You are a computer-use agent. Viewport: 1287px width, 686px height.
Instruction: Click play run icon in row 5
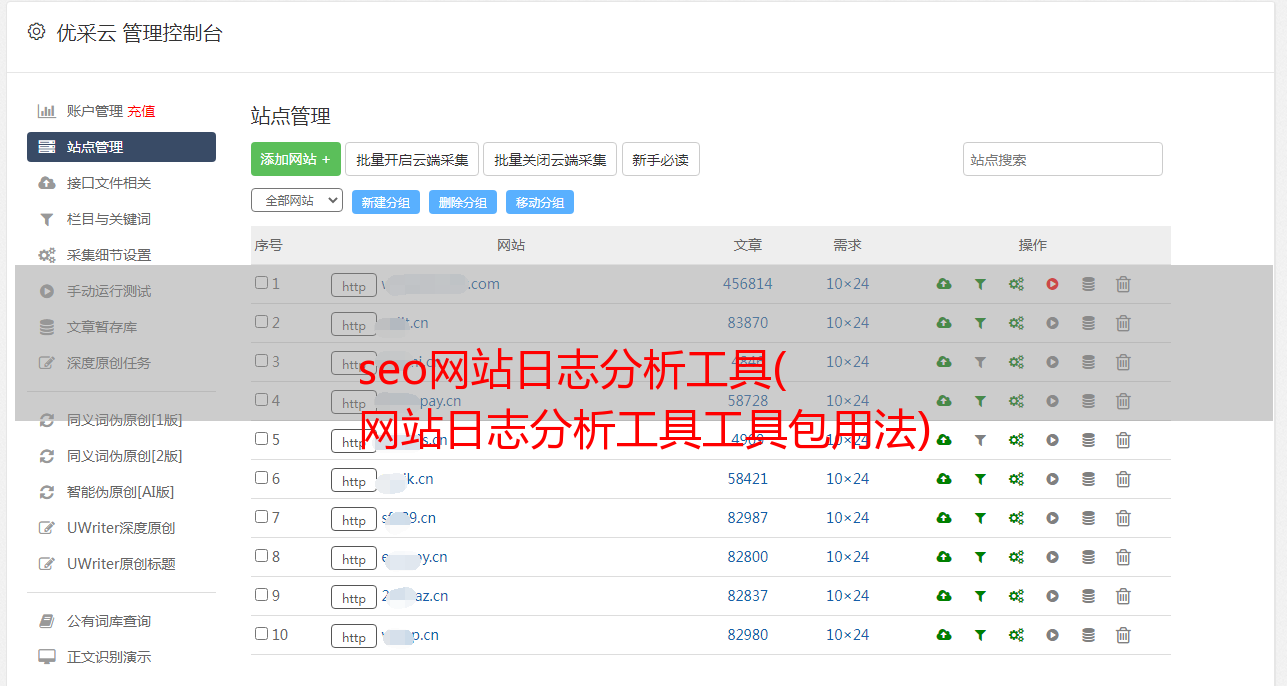(1052, 440)
